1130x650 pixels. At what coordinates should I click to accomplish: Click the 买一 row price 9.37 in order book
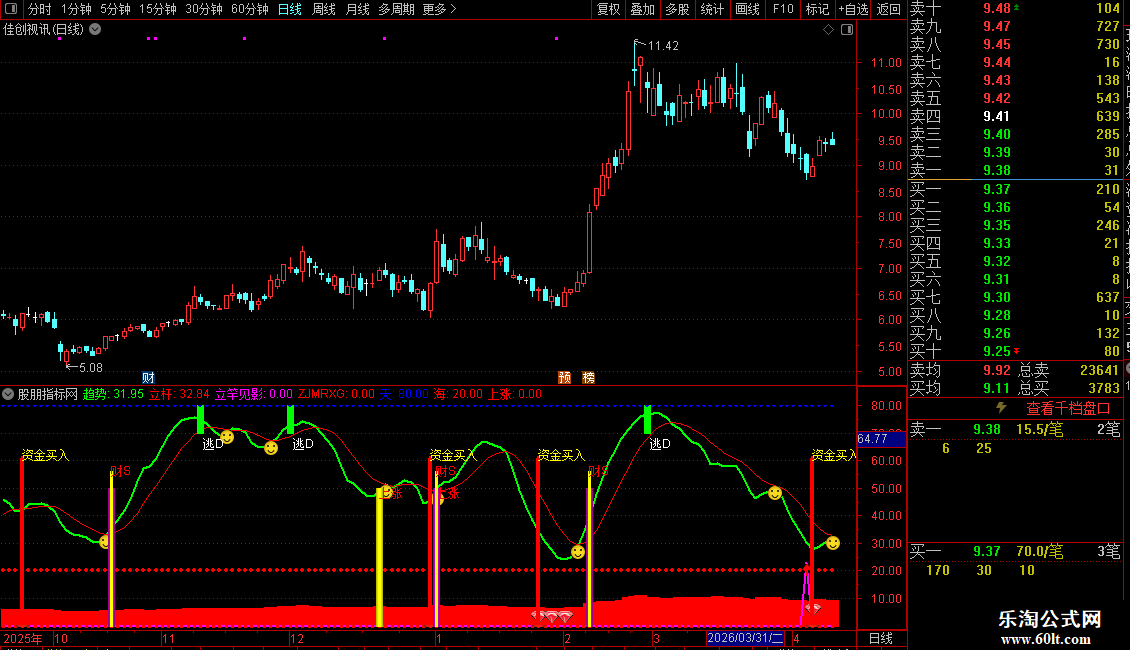pyautogui.click(x=997, y=189)
